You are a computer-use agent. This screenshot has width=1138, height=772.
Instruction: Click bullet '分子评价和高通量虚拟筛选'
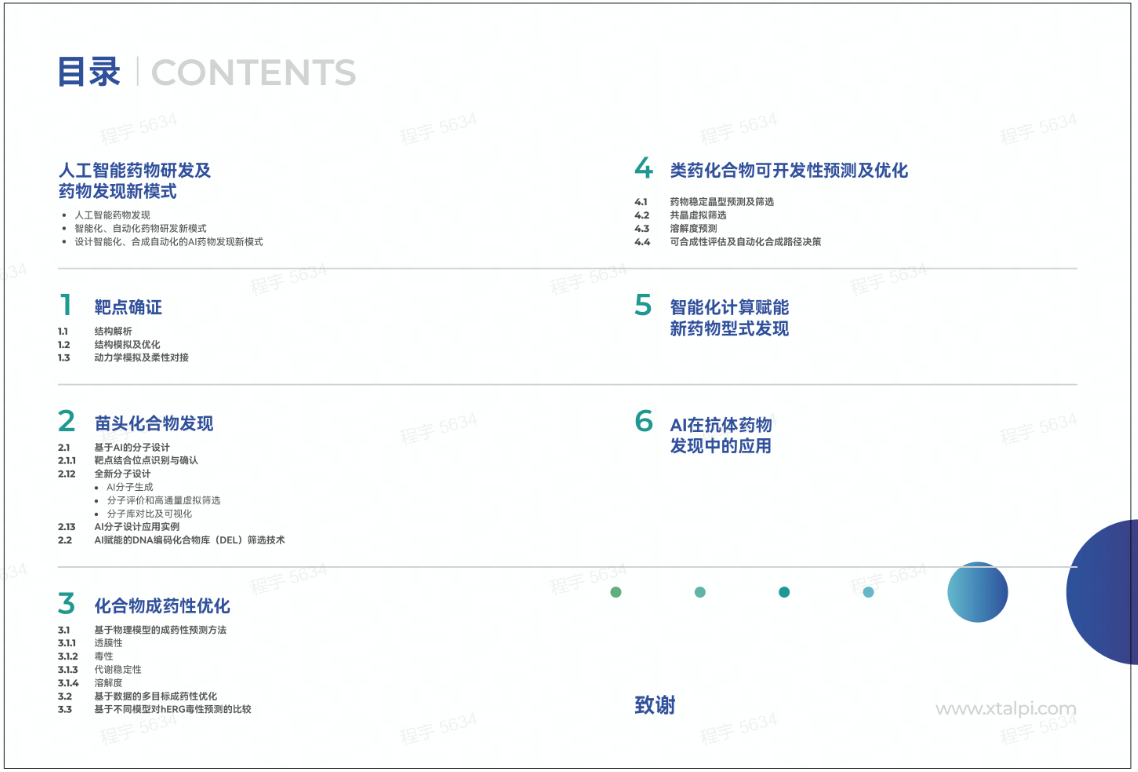163,500
